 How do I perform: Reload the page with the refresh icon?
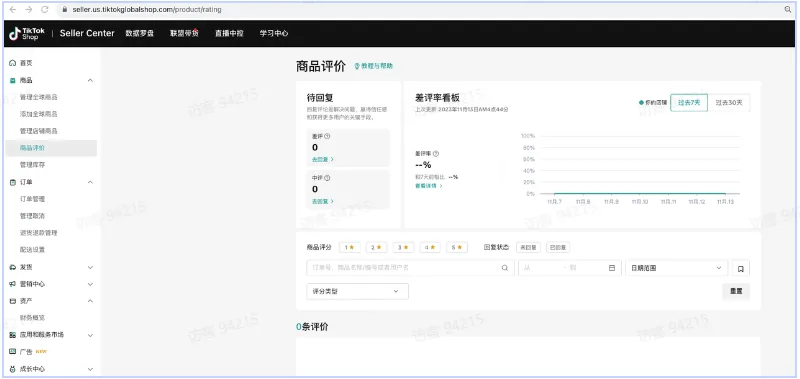[45, 10]
